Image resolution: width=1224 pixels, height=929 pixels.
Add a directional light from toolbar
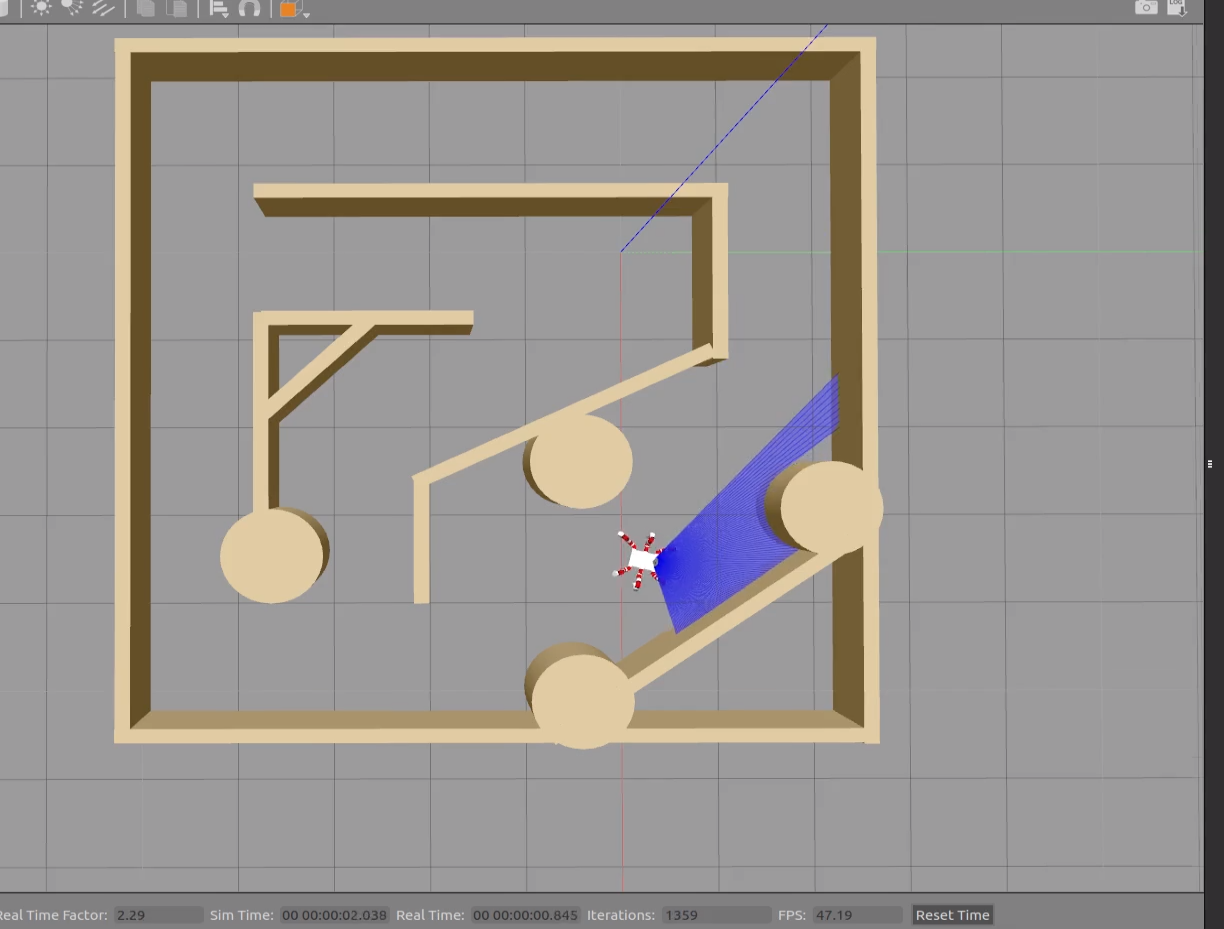click(103, 8)
